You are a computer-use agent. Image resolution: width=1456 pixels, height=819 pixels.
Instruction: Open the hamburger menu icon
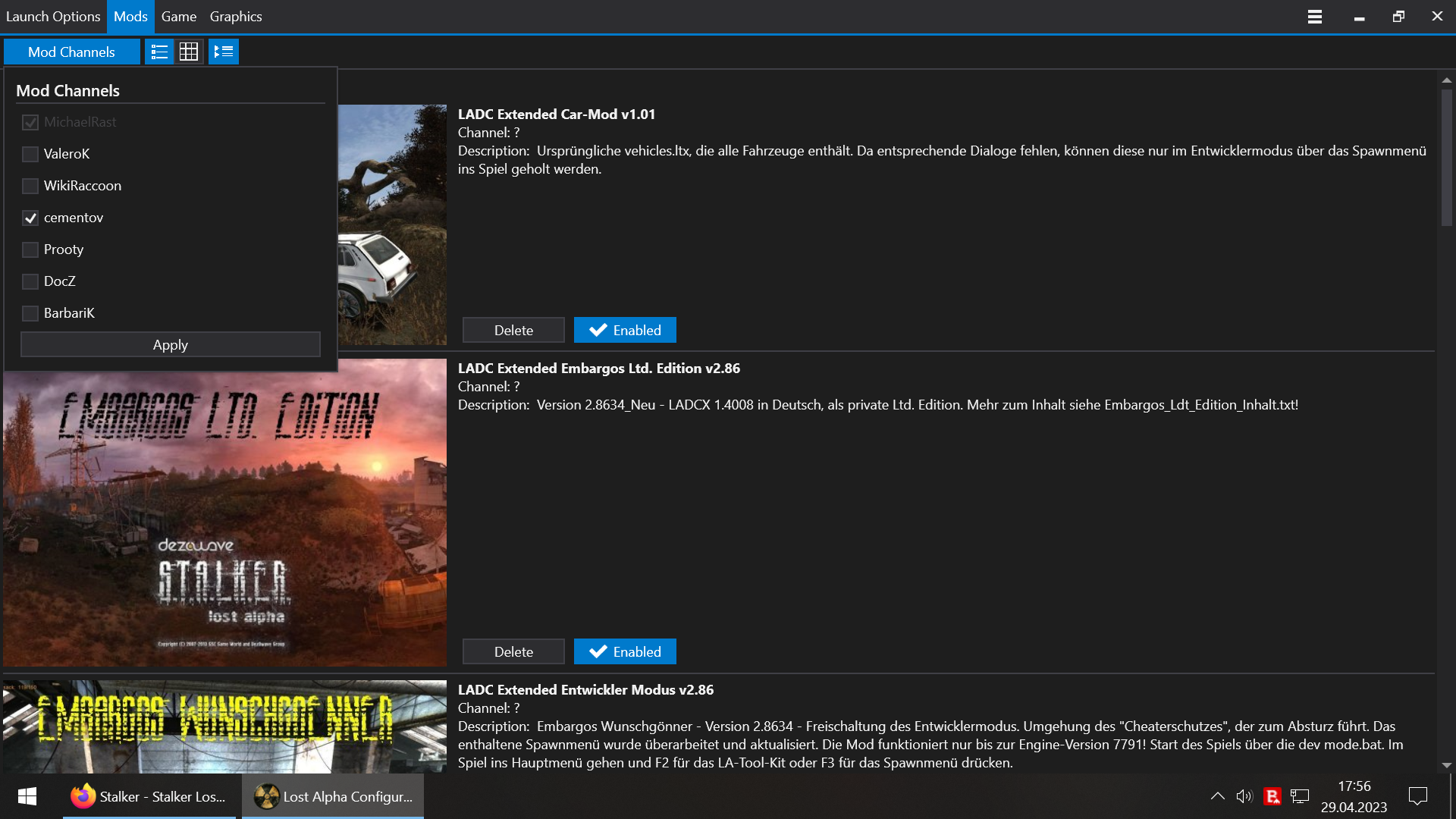click(1315, 17)
